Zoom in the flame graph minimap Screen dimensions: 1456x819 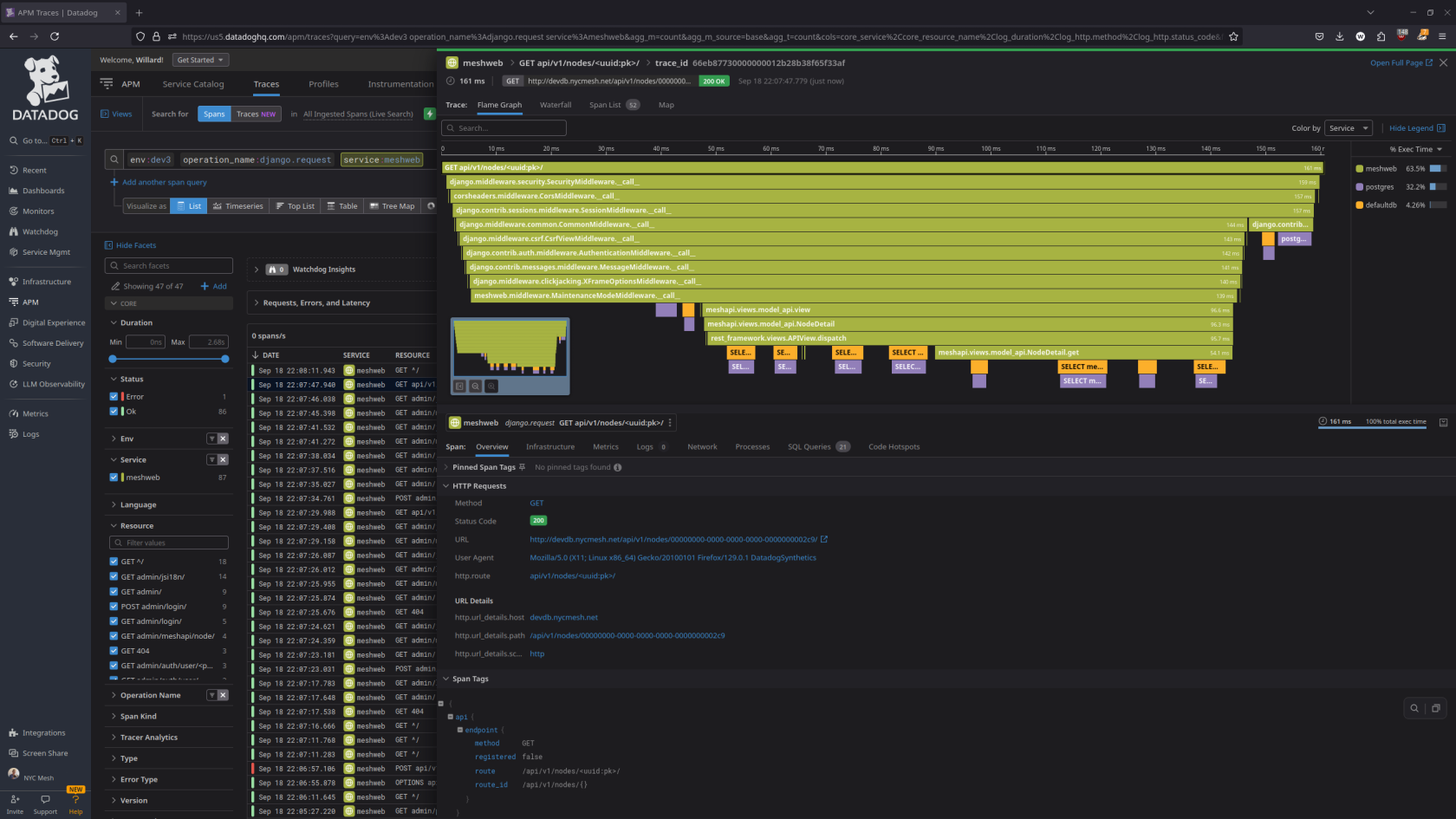pyautogui.click(x=491, y=387)
